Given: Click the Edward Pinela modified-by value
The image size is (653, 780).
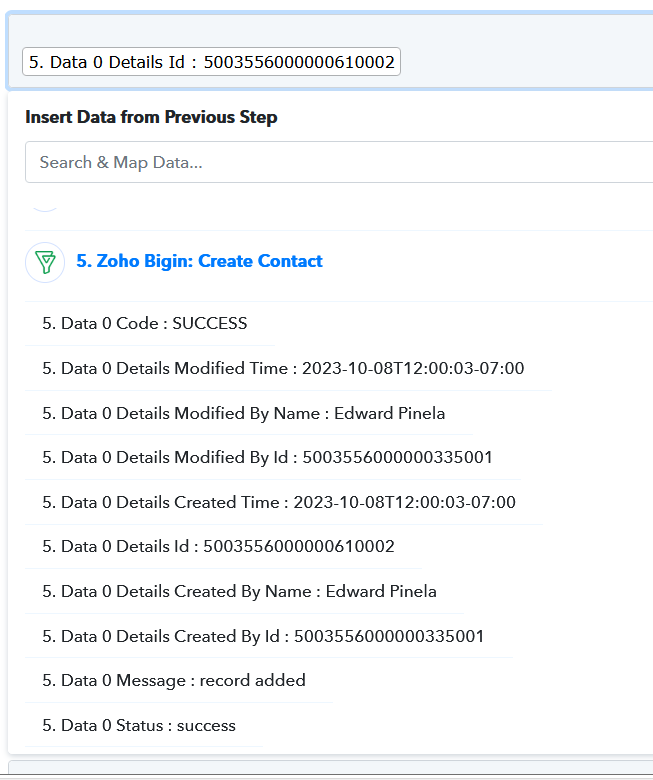Looking at the screenshot, I should (389, 413).
